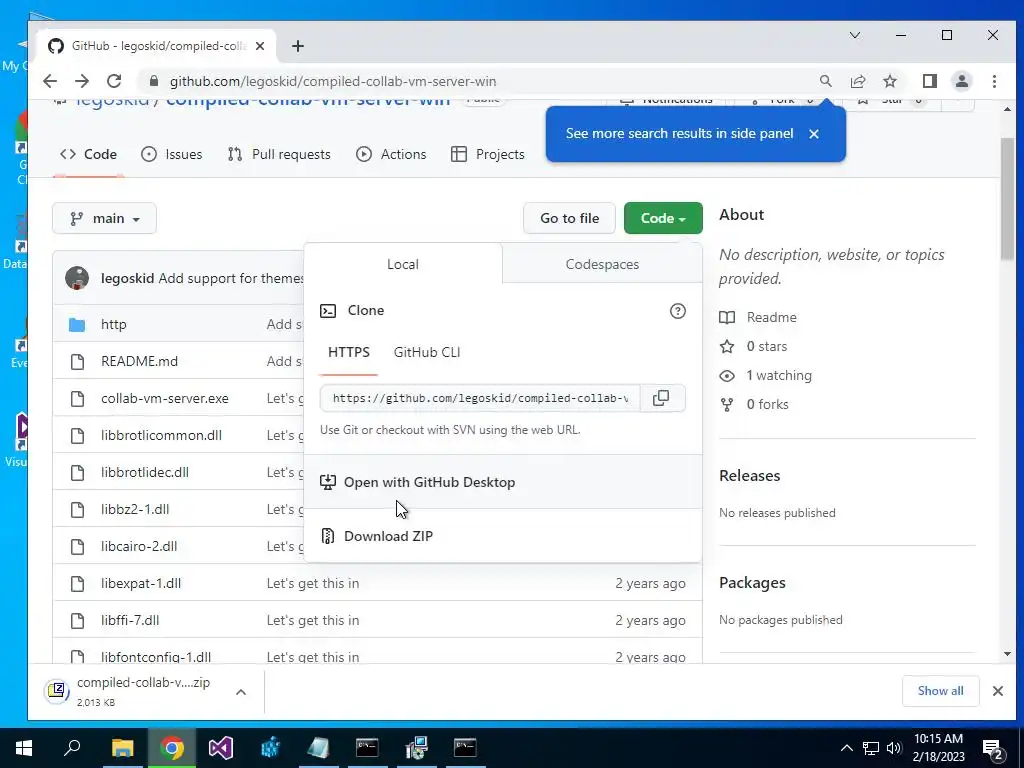Image resolution: width=1024 pixels, height=768 pixels.
Task: Open collab-vm-server.exe file
Action: (x=165, y=398)
